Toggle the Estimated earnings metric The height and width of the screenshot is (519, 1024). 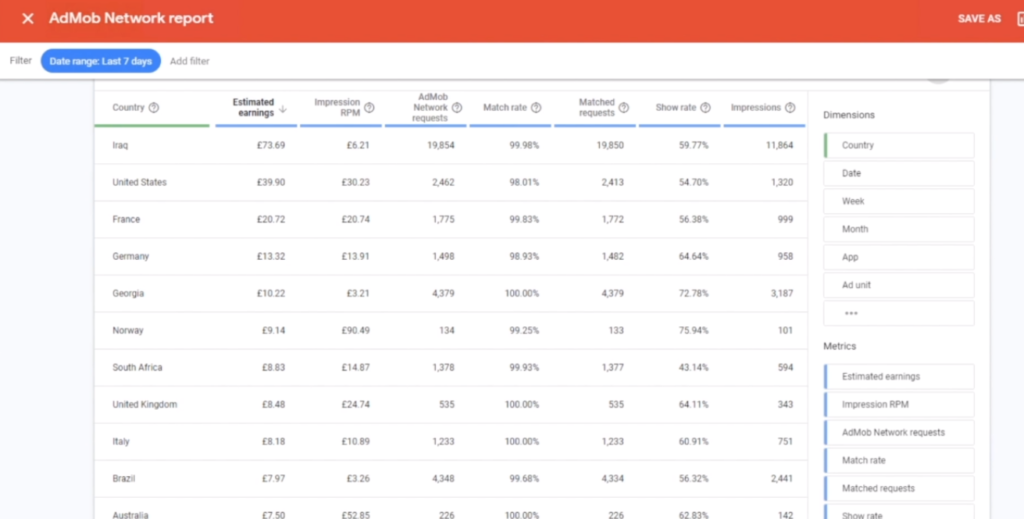899,377
